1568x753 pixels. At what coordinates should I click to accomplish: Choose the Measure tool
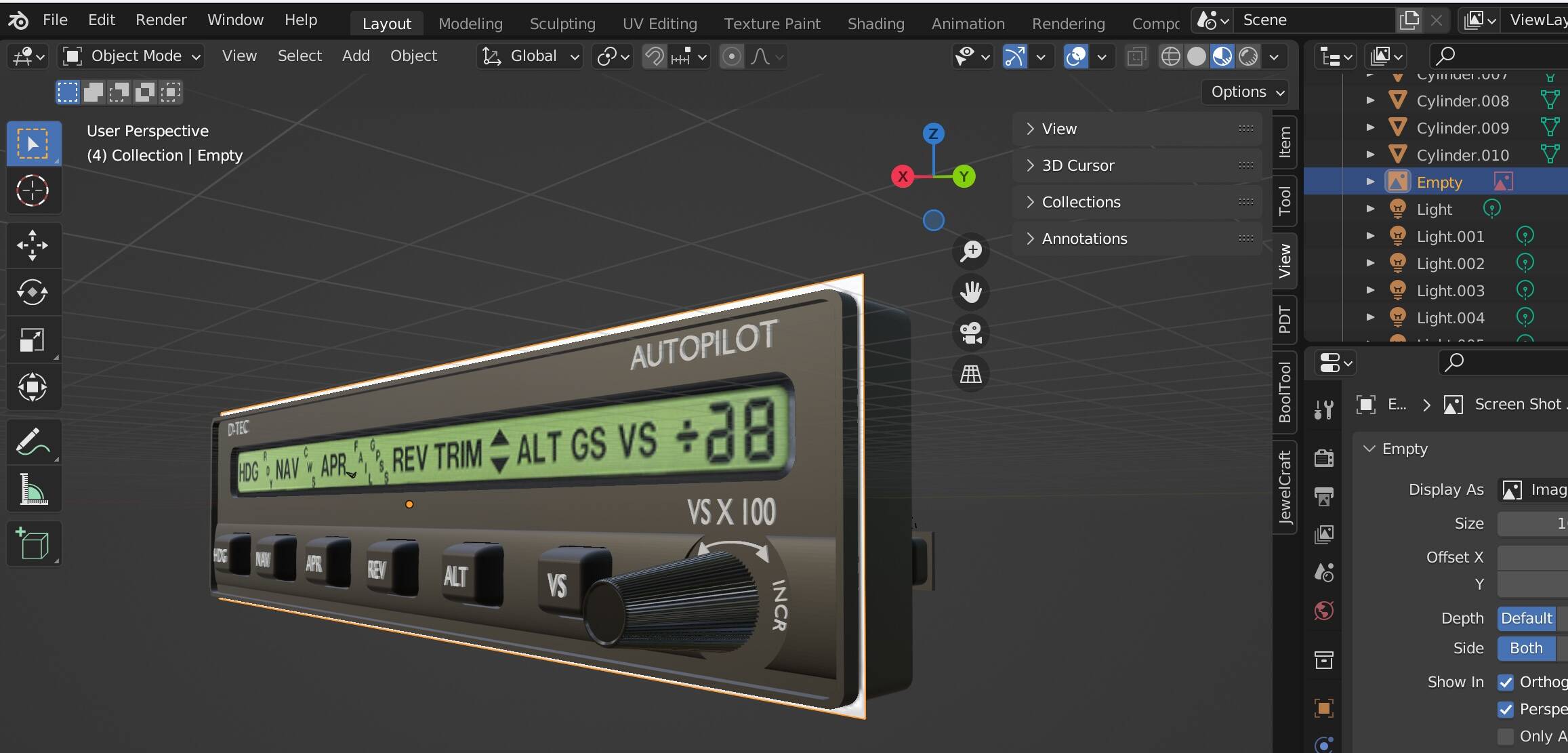(x=32, y=489)
